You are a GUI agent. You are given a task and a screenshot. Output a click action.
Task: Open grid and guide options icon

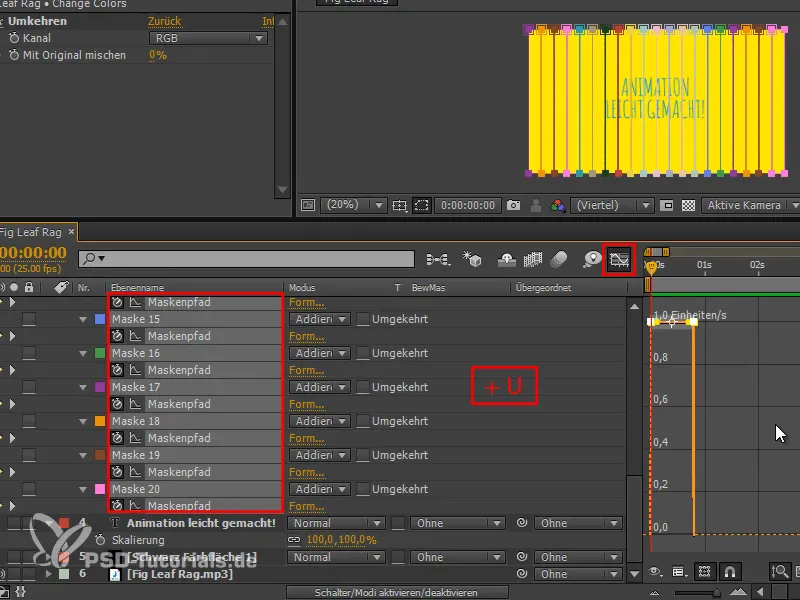(399, 206)
